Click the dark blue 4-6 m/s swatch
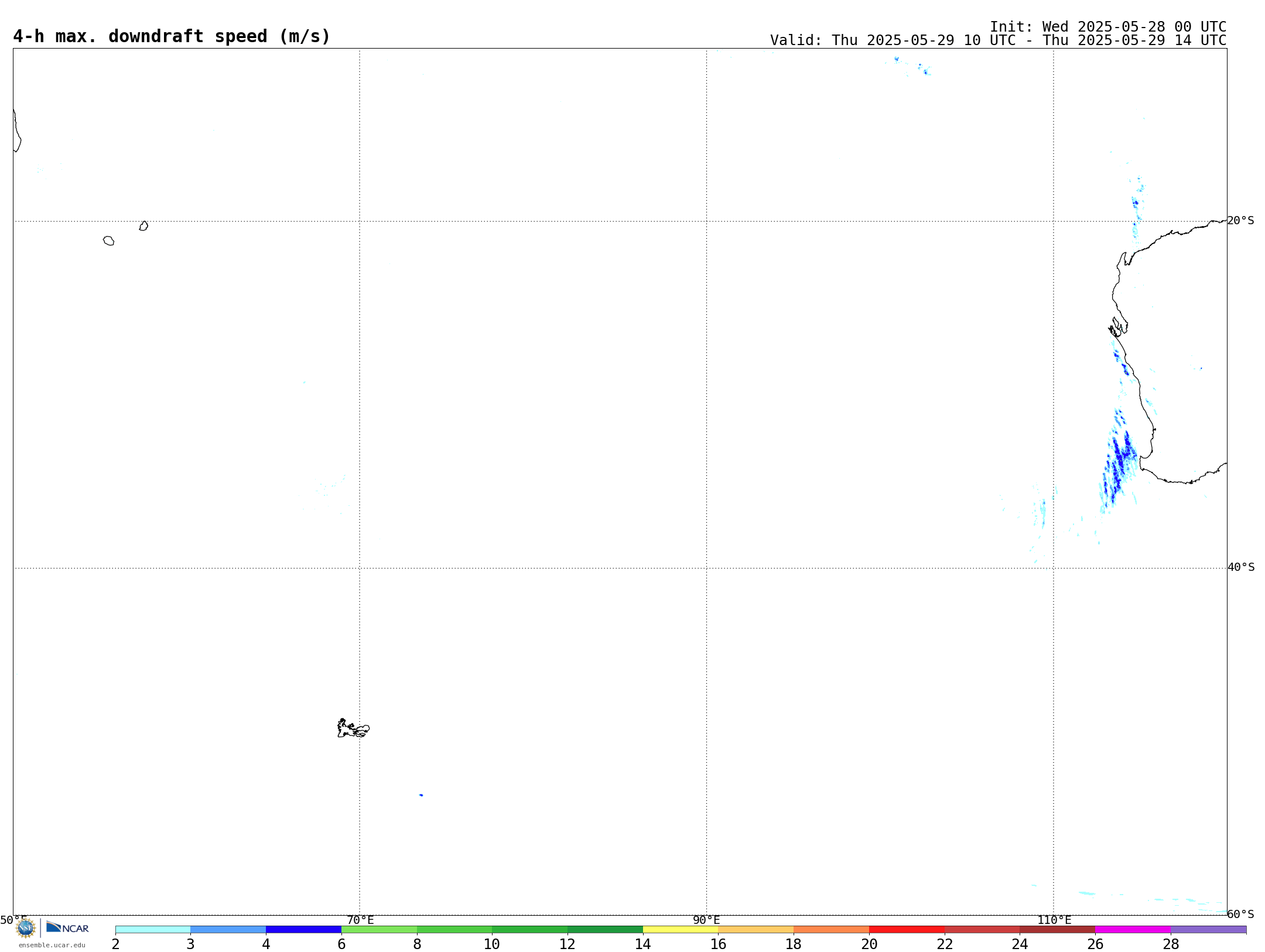Image resolution: width=1265 pixels, height=952 pixels. [x=304, y=930]
